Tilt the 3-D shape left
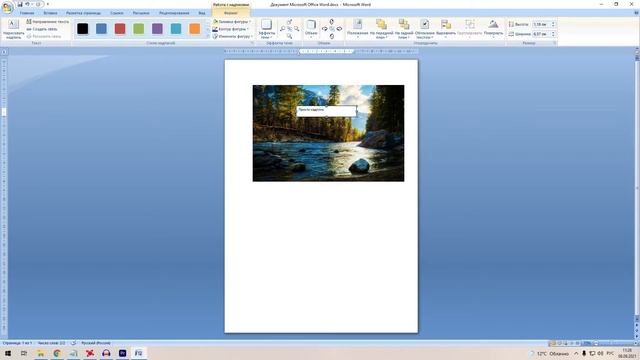The image size is (640, 360). (x=324, y=29)
